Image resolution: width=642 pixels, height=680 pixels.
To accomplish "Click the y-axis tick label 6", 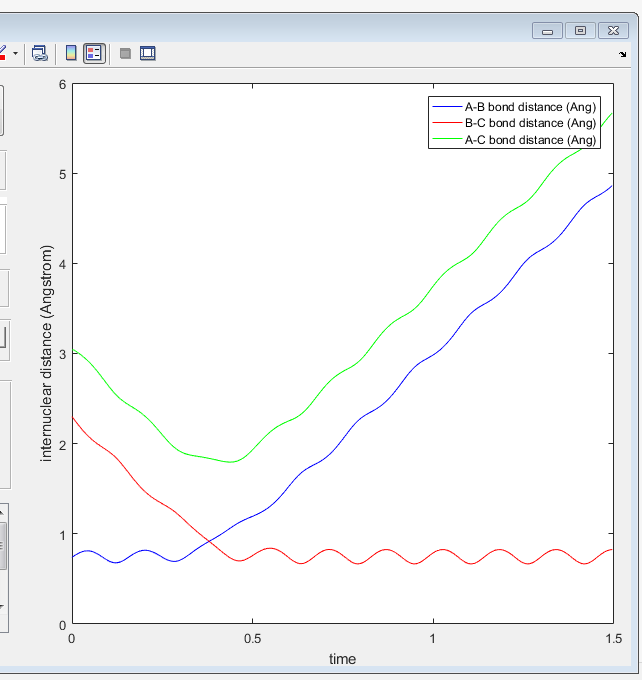I will coord(63,85).
